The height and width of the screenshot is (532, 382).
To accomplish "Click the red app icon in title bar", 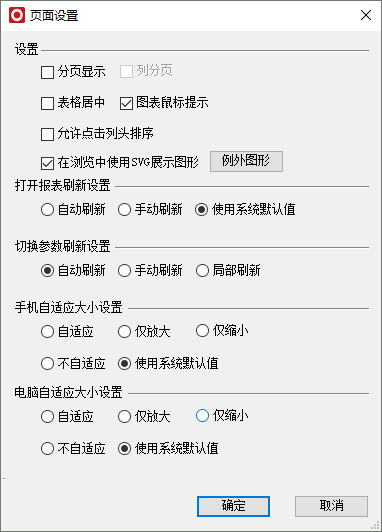I will pos(17,15).
